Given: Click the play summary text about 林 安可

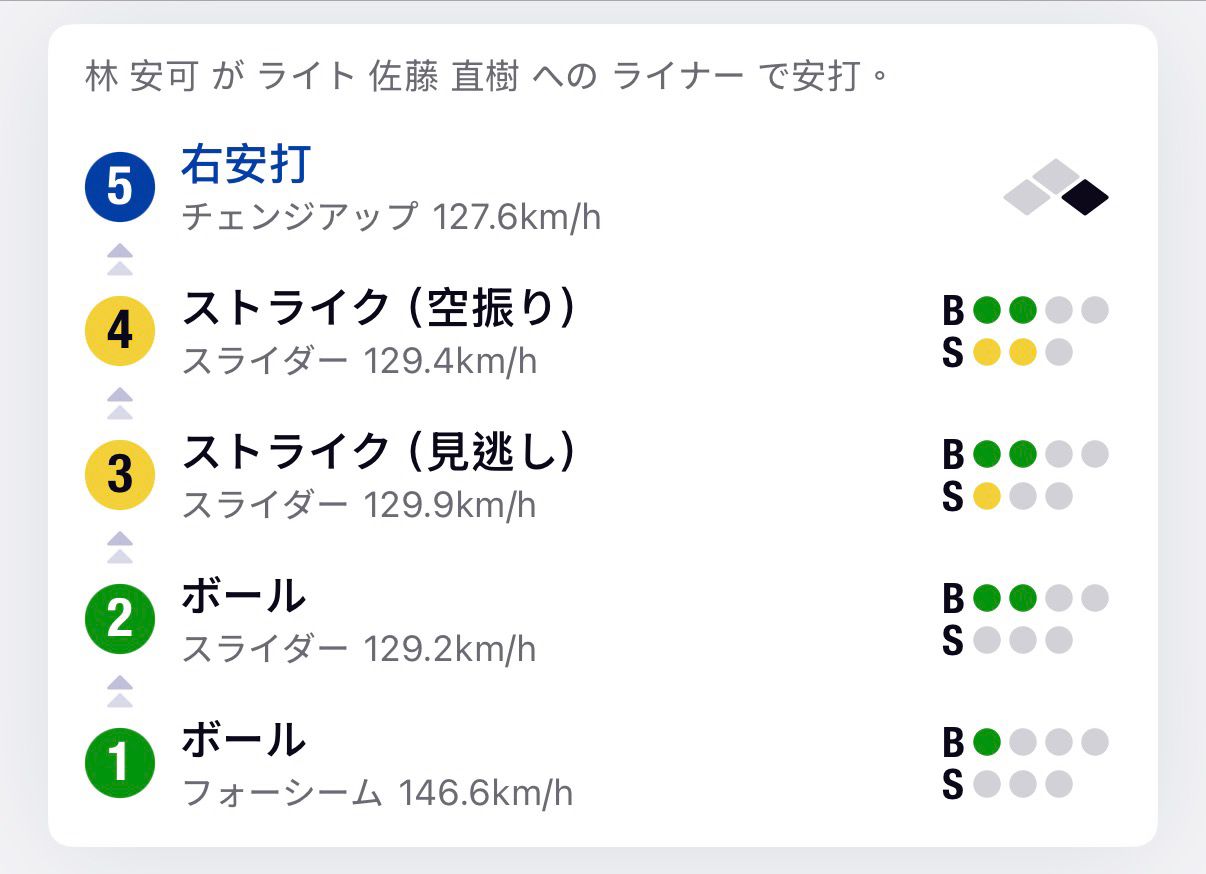Looking at the screenshot, I should (x=487, y=77).
